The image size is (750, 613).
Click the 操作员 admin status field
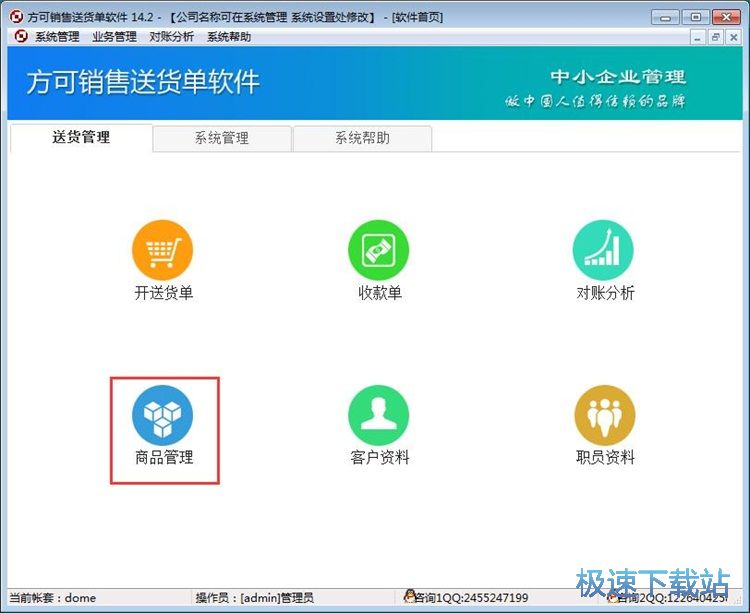[254, 598]
